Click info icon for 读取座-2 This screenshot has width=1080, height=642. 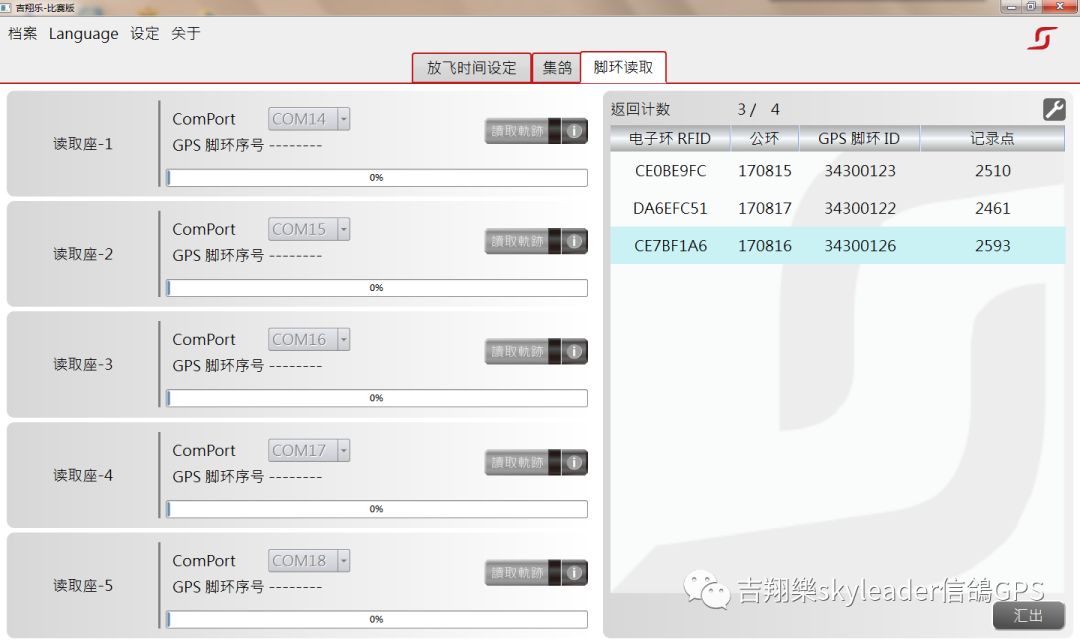574,241
